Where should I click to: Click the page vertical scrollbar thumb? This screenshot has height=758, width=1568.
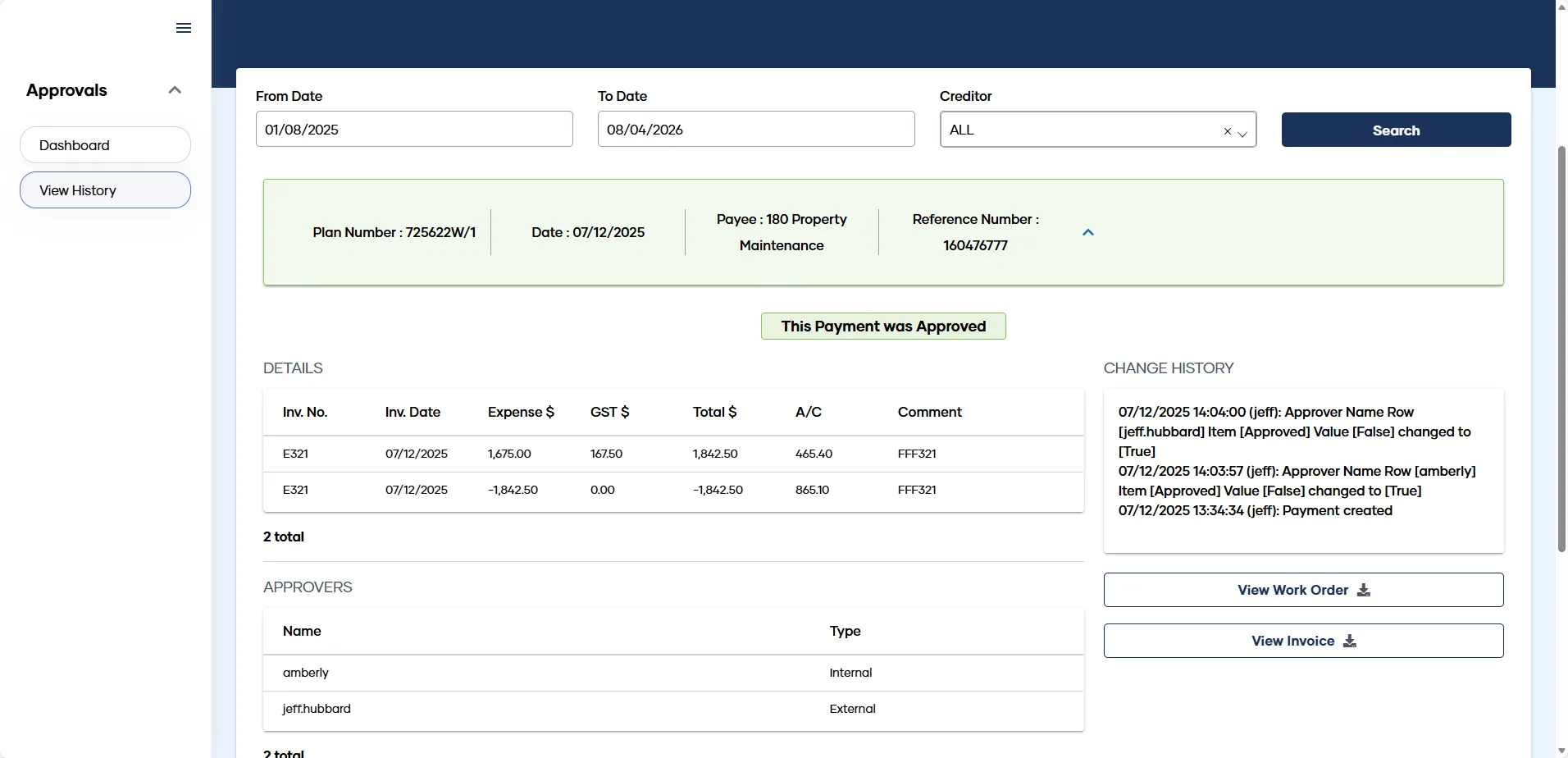1561,349
